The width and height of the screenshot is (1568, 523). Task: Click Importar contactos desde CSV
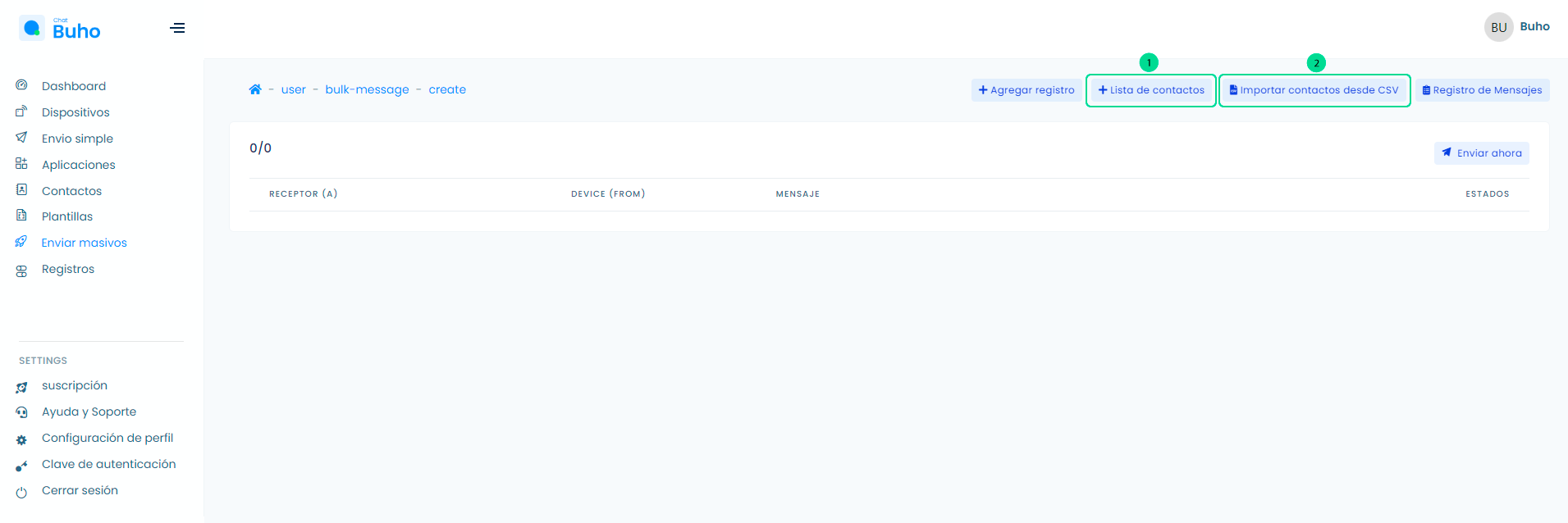pyautogui.click(x=1314, y=90)
